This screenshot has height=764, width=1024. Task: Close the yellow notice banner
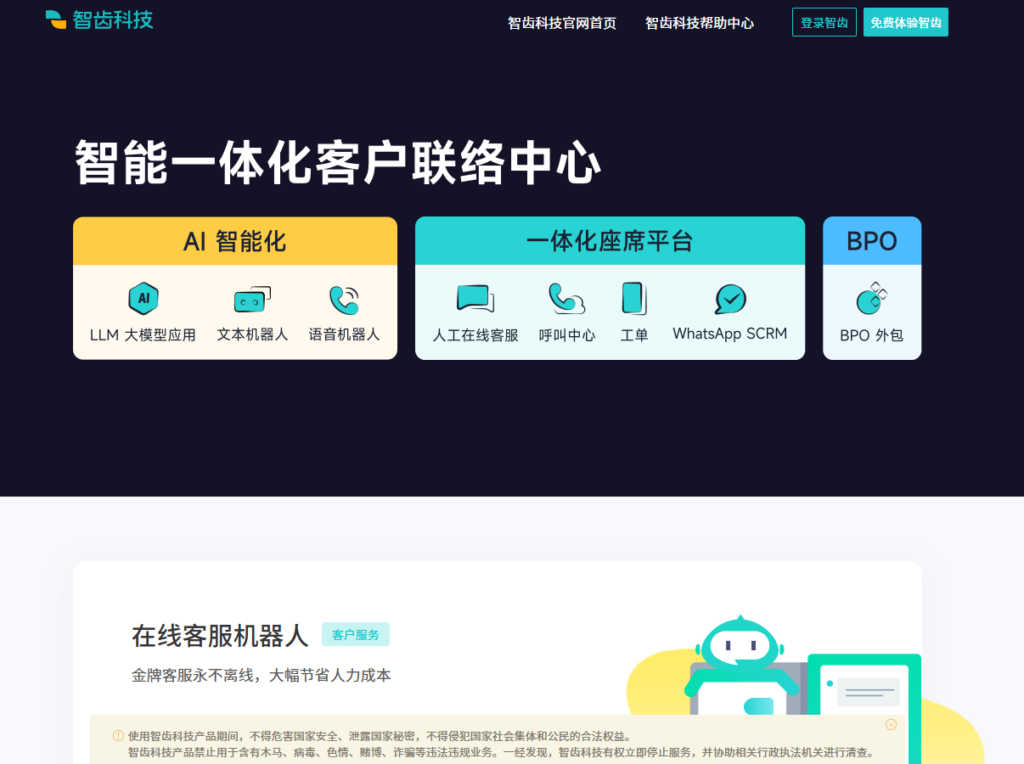(891, 724)
